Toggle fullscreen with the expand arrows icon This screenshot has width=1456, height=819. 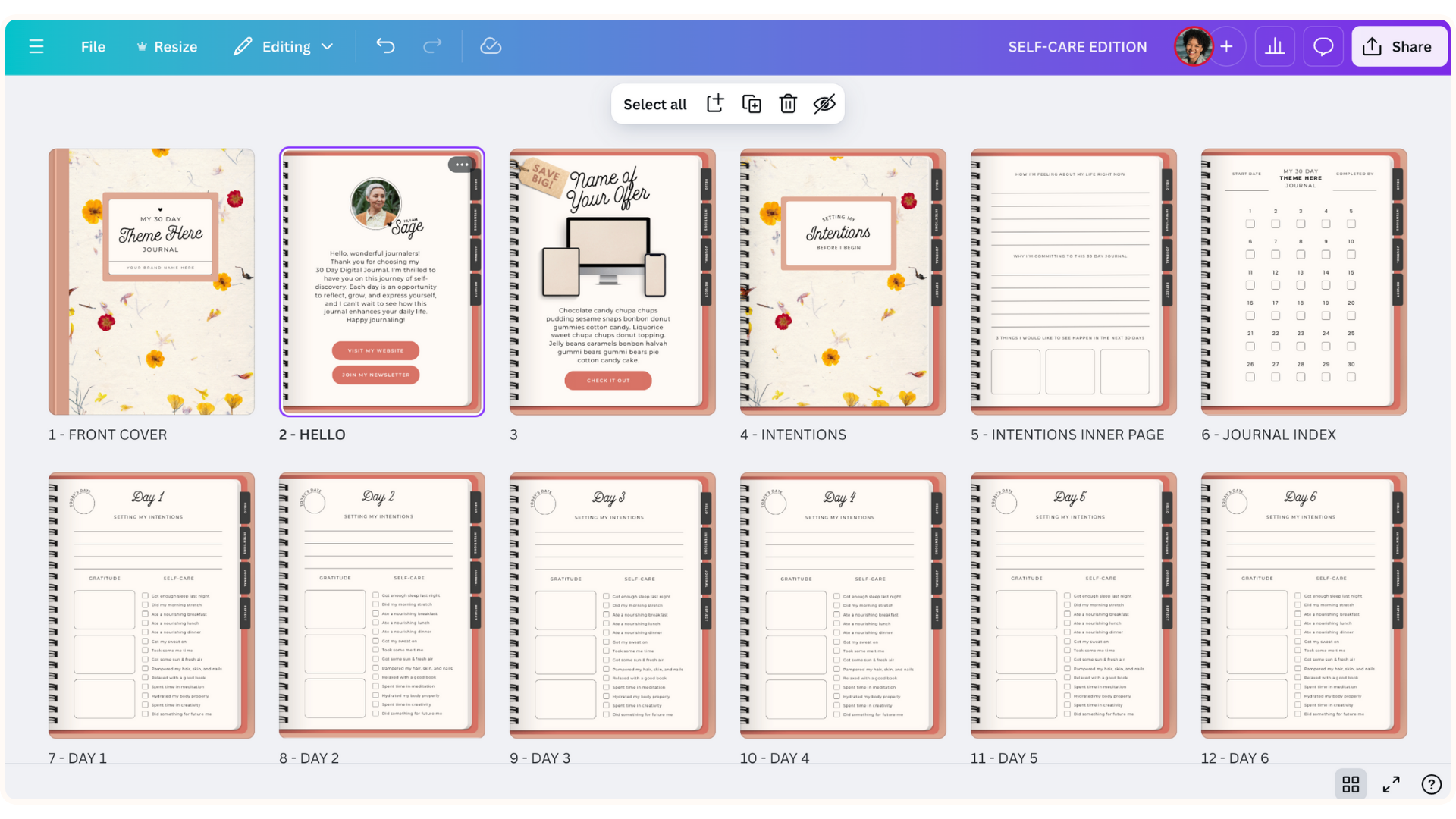click(x=1392, y=784)
